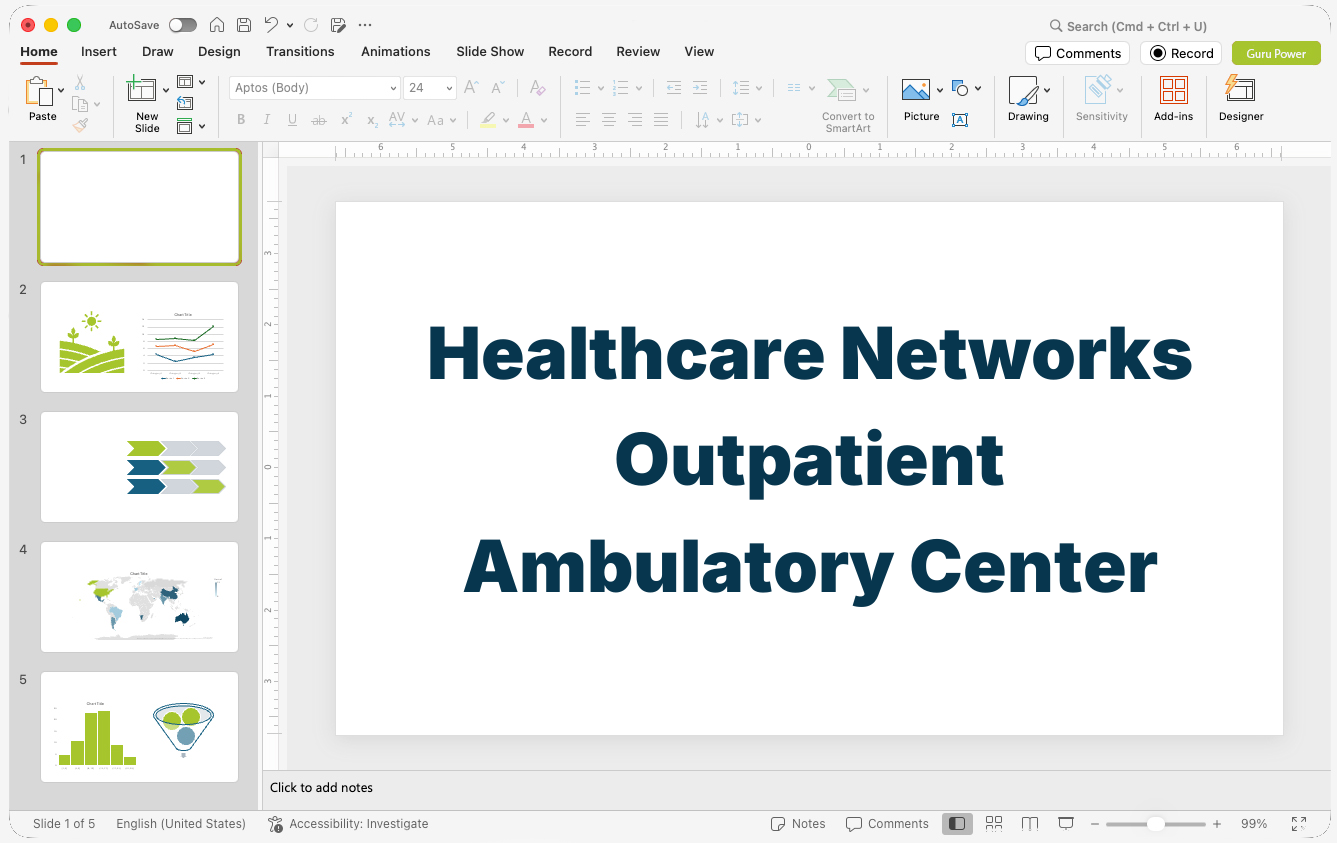Click the Paste clipboard icon
This screenshot has height=843, width=1337.
[x=39, y=91]
